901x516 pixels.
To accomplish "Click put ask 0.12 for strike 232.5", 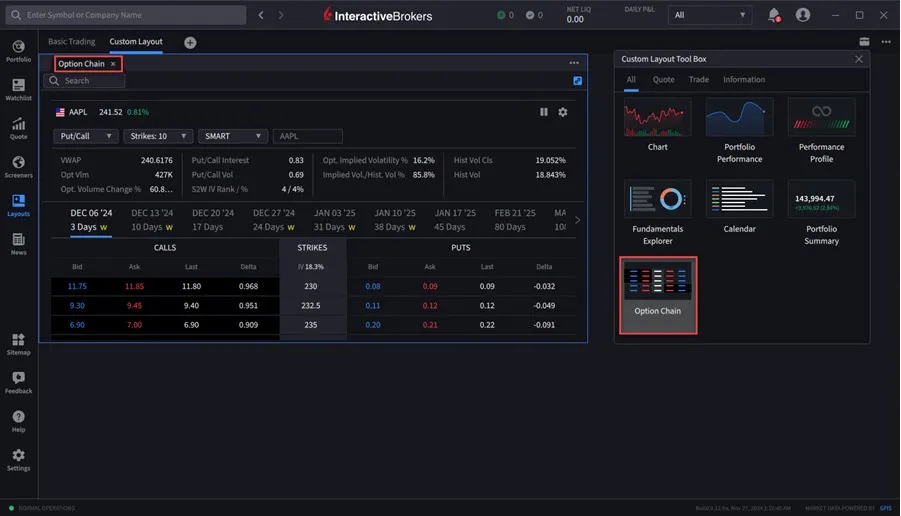I will (430, 306).
